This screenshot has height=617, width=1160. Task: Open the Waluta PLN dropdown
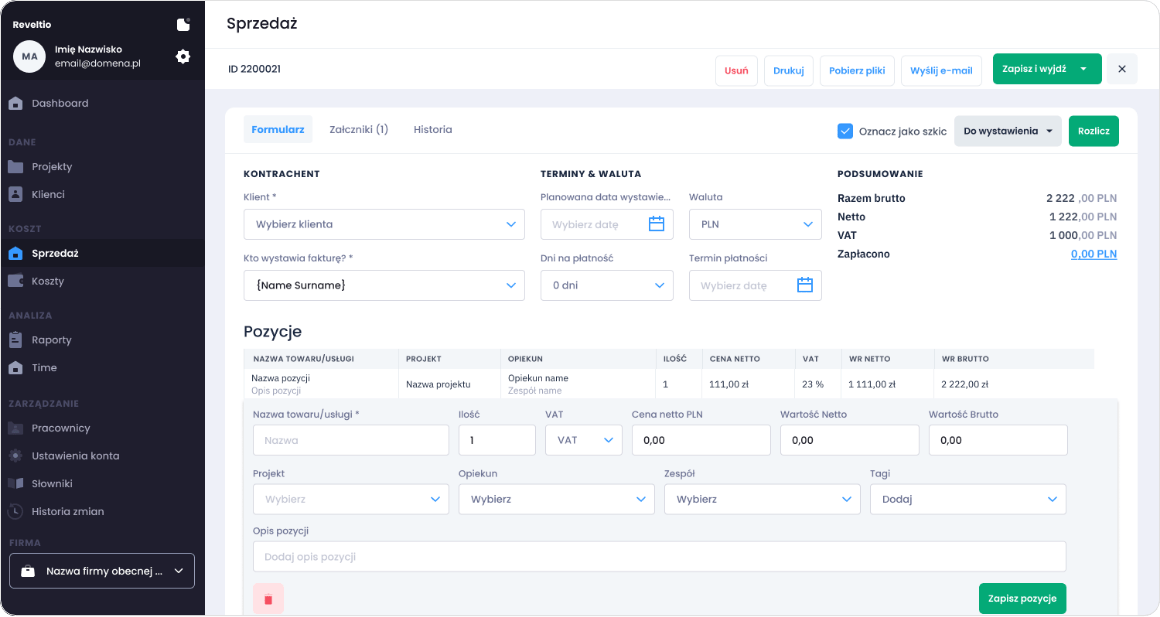tap(755, 224)
